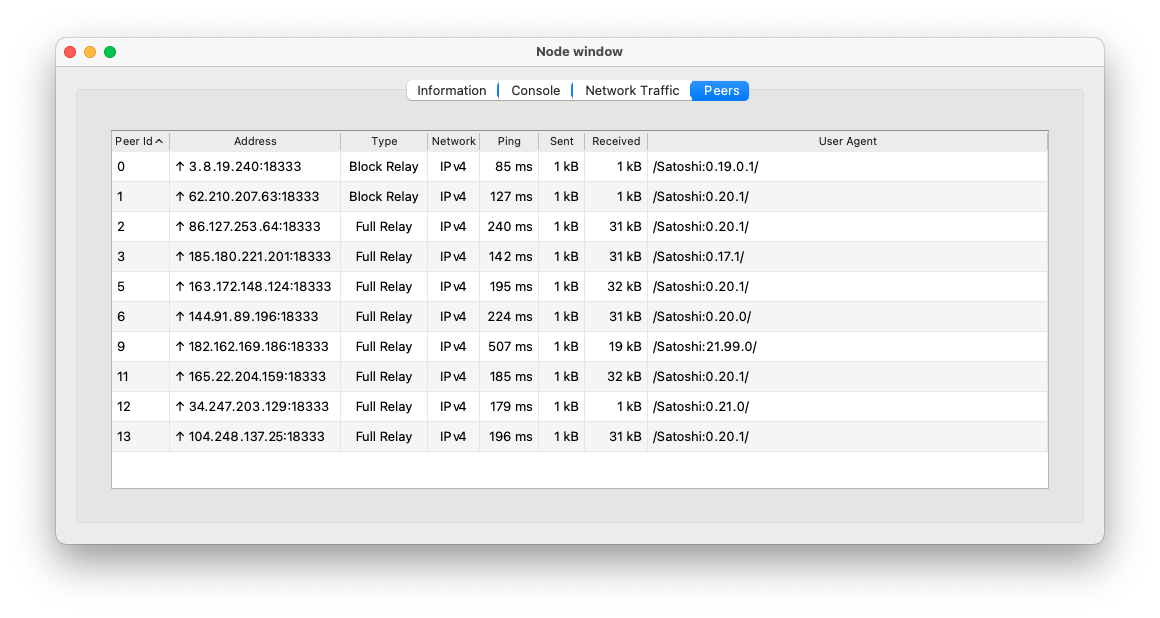Sort peers by Received data
Viewport: 1160px width, 618px height.
coord(616,141)
